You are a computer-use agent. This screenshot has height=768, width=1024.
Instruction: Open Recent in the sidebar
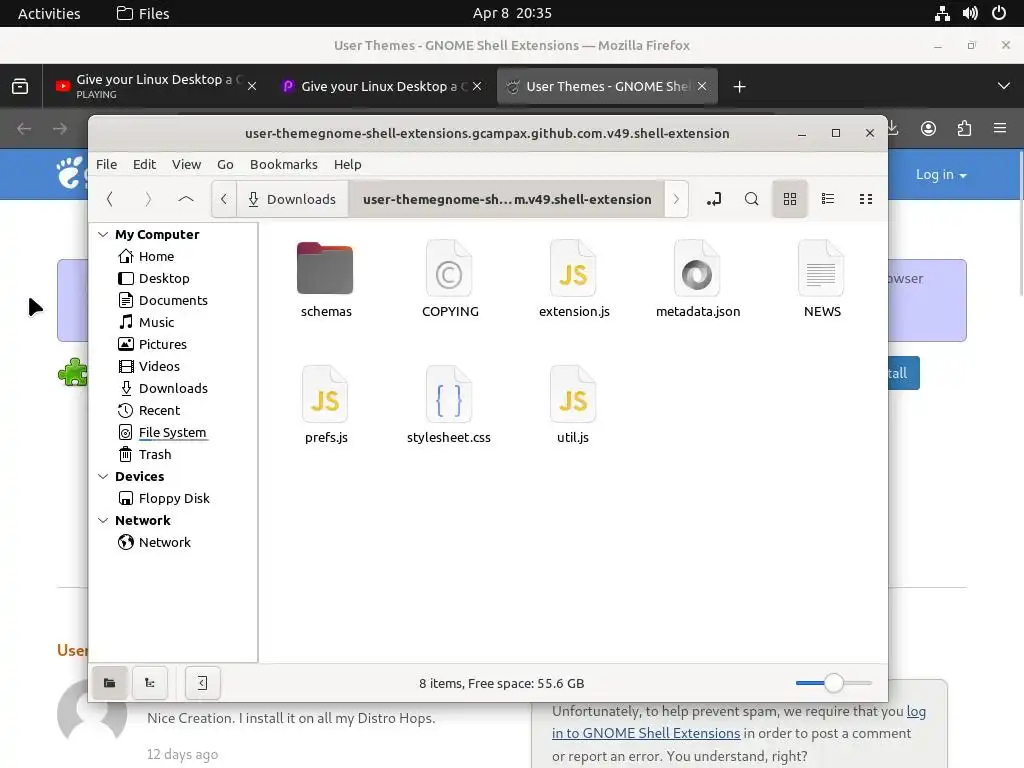pyautogui.click(x=159, y=411)
